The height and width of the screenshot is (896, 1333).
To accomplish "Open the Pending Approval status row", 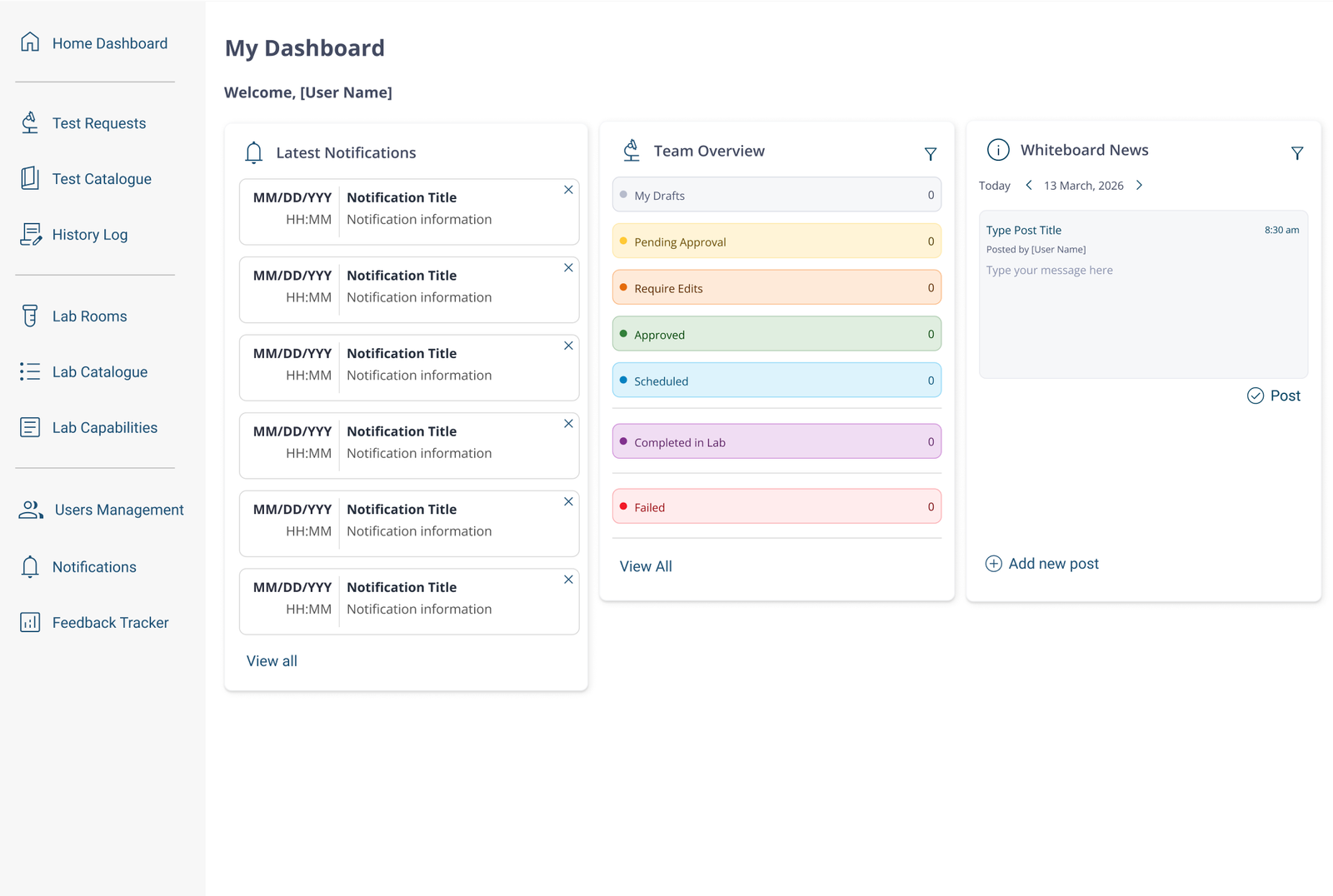I will tap(776, 241).
